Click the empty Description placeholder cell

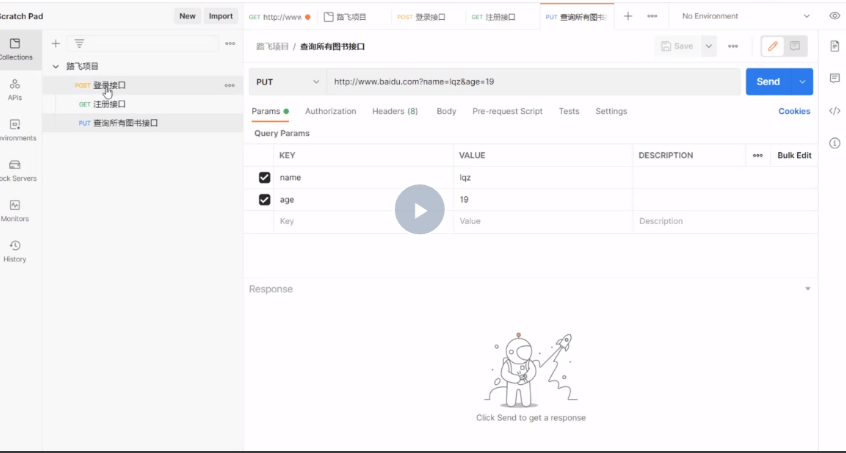(725, 221)
